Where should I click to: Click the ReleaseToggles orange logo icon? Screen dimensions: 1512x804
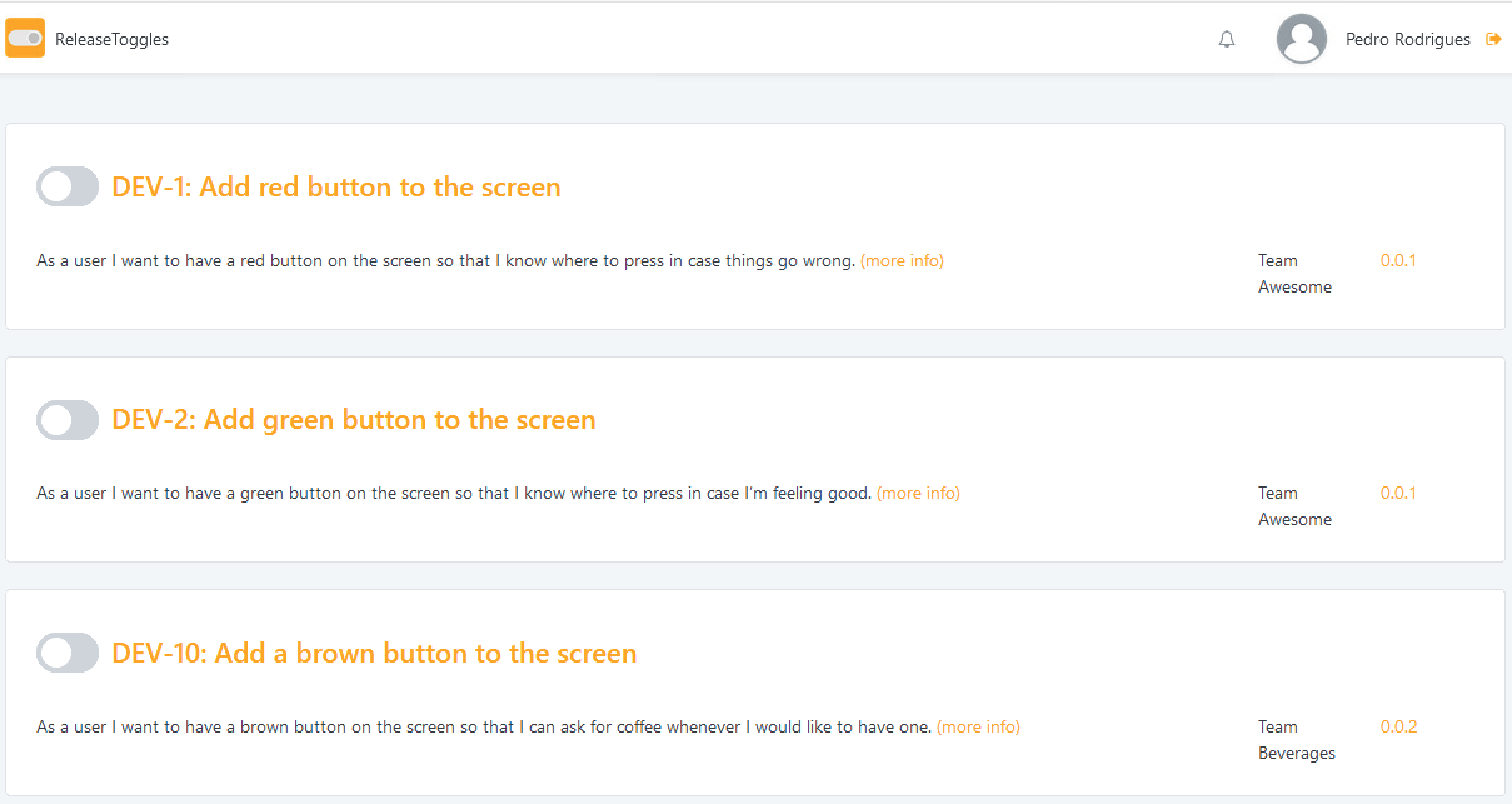point(25,38)
